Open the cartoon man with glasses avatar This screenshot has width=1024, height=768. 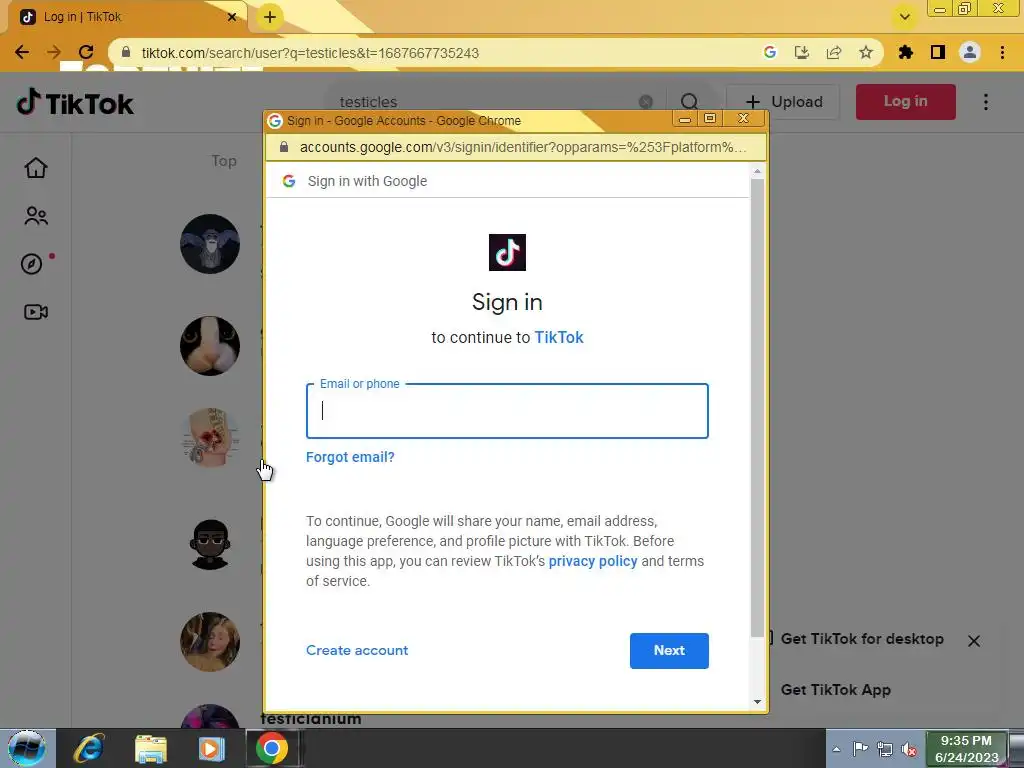pos(210,544)
